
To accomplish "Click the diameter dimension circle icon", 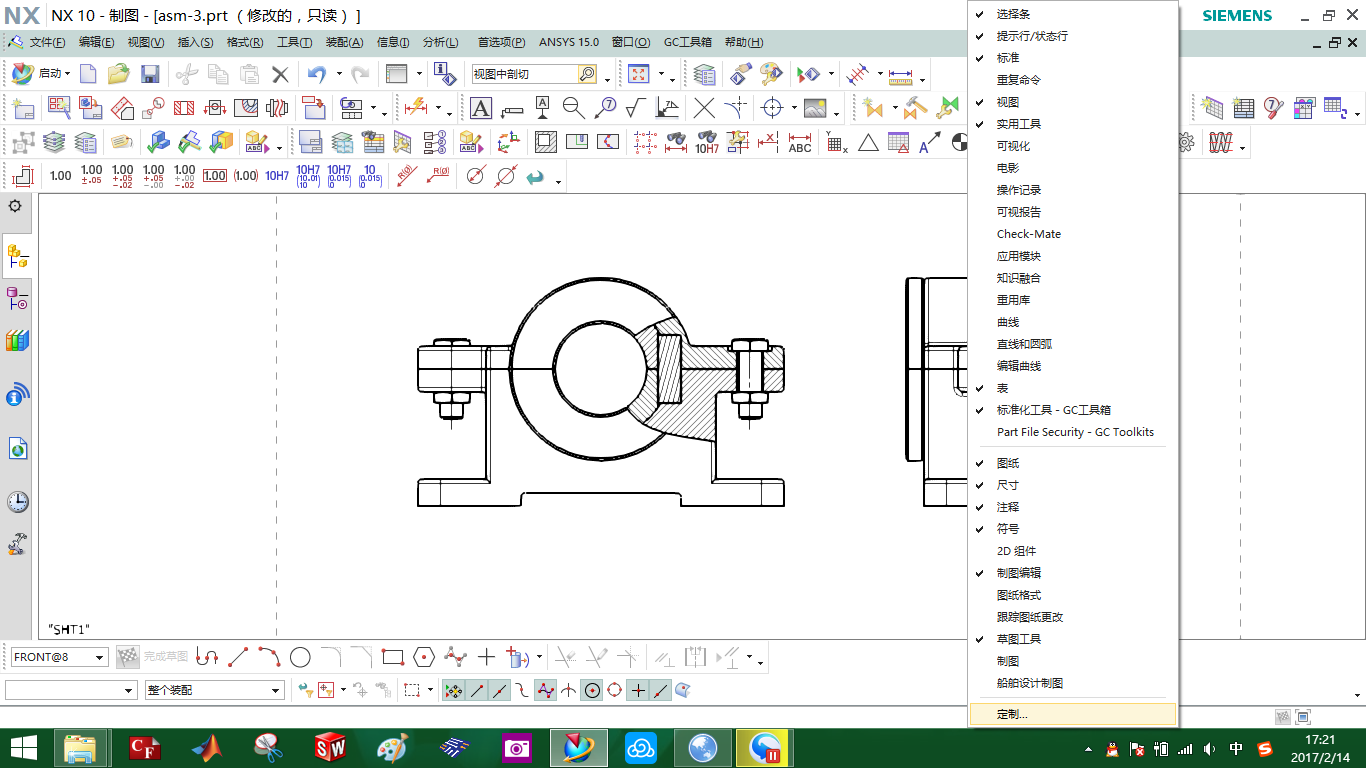I will [x=476, y=176].
